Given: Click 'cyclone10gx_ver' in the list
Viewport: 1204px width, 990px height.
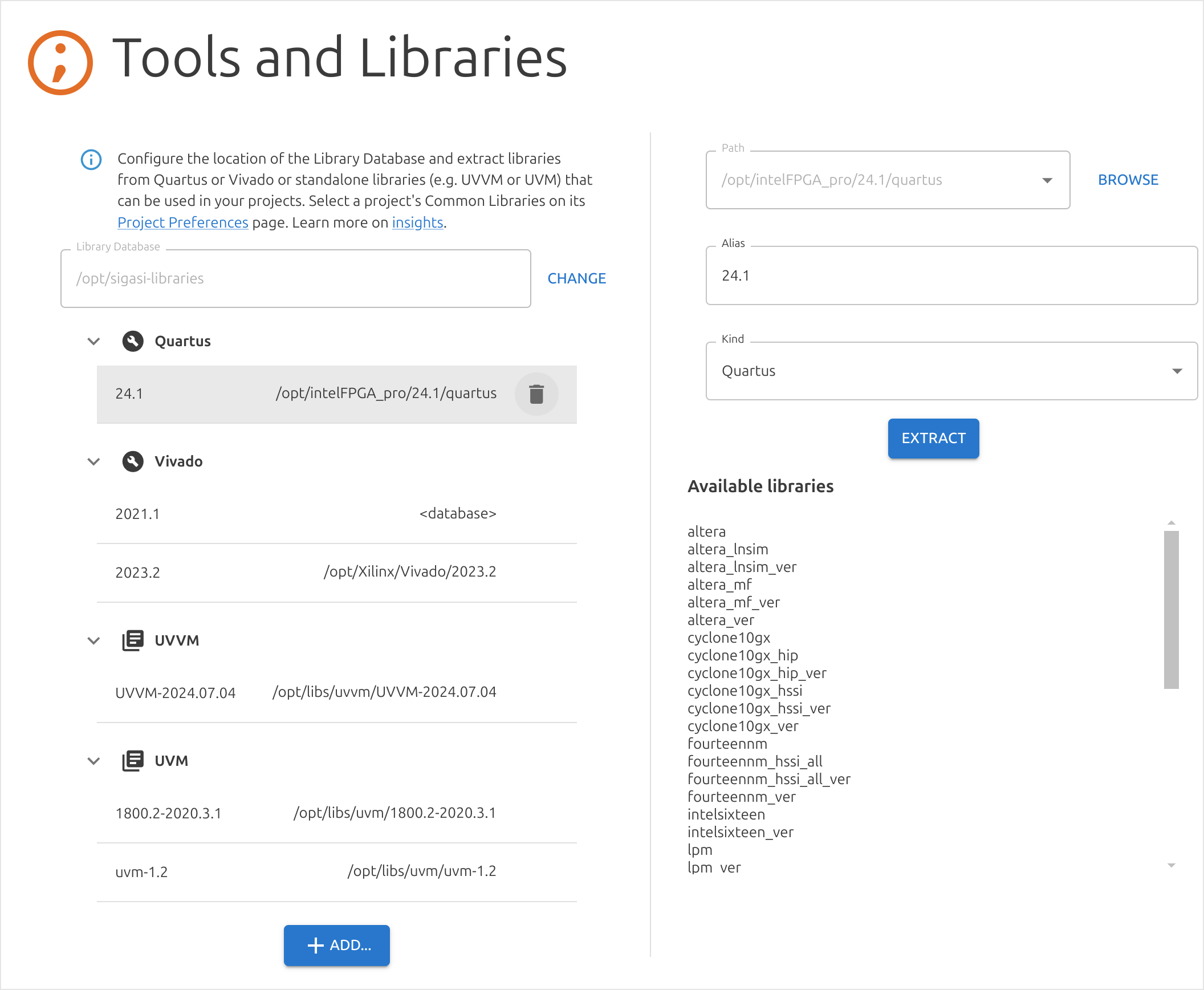Looking at the screenshot, I should click(743, 726).
